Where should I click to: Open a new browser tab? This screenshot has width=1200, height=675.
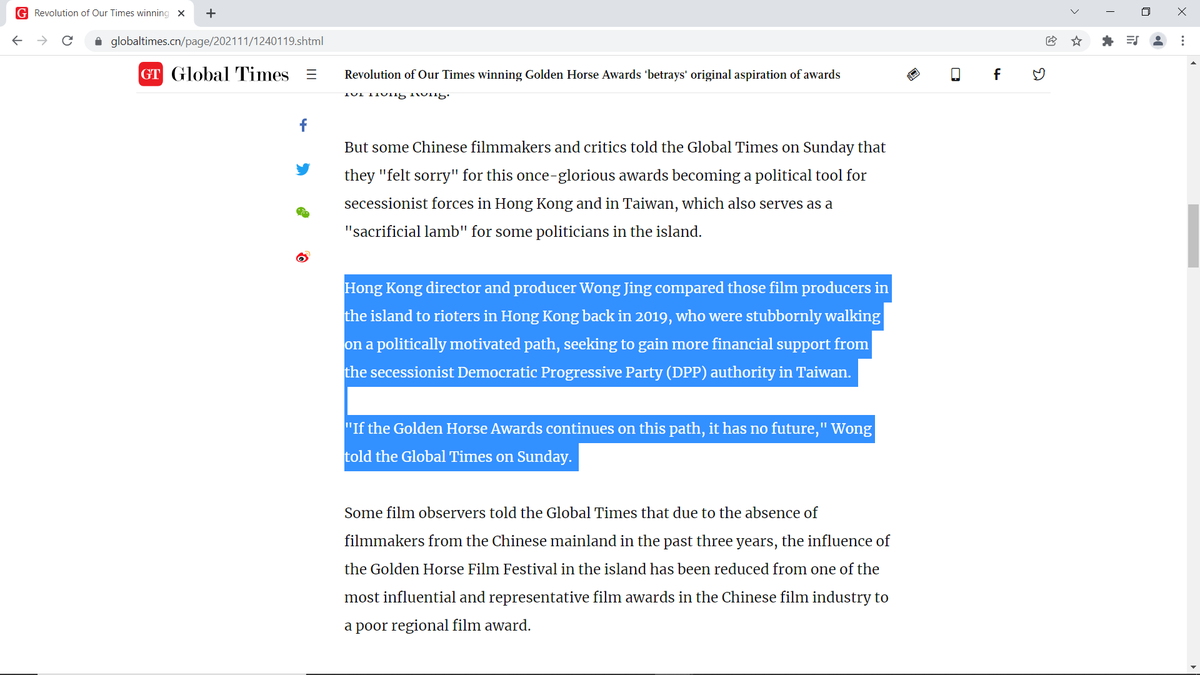click(x=211, y=13)
